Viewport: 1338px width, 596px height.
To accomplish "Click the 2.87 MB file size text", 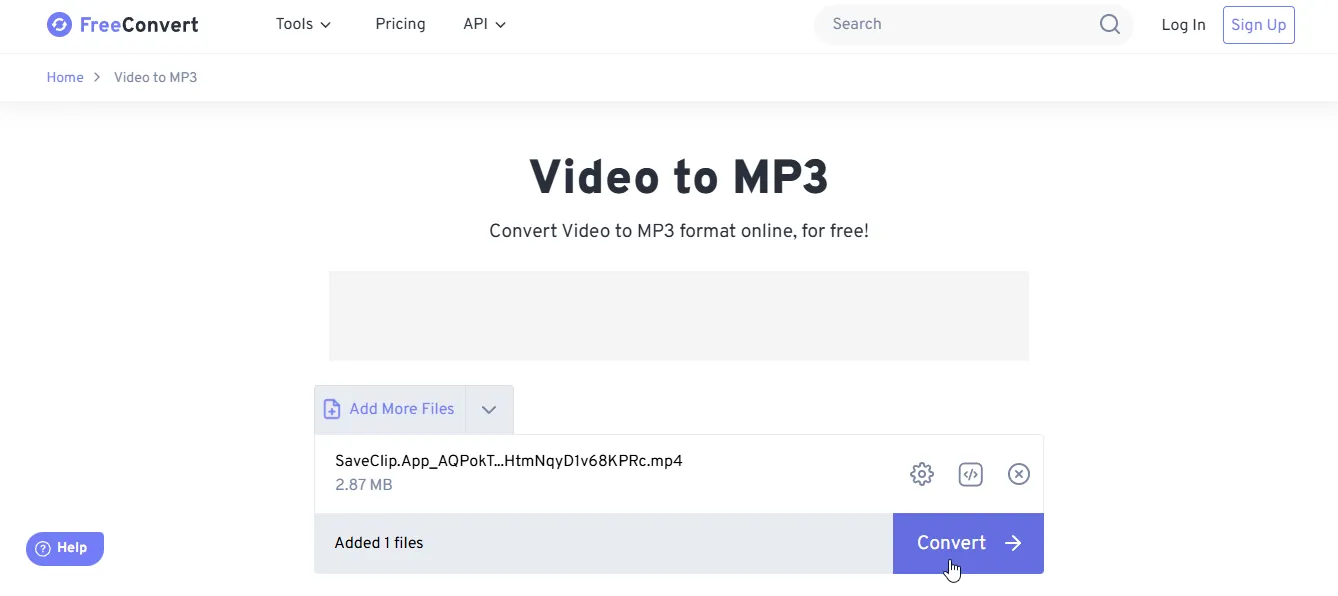I will point(364,485).
